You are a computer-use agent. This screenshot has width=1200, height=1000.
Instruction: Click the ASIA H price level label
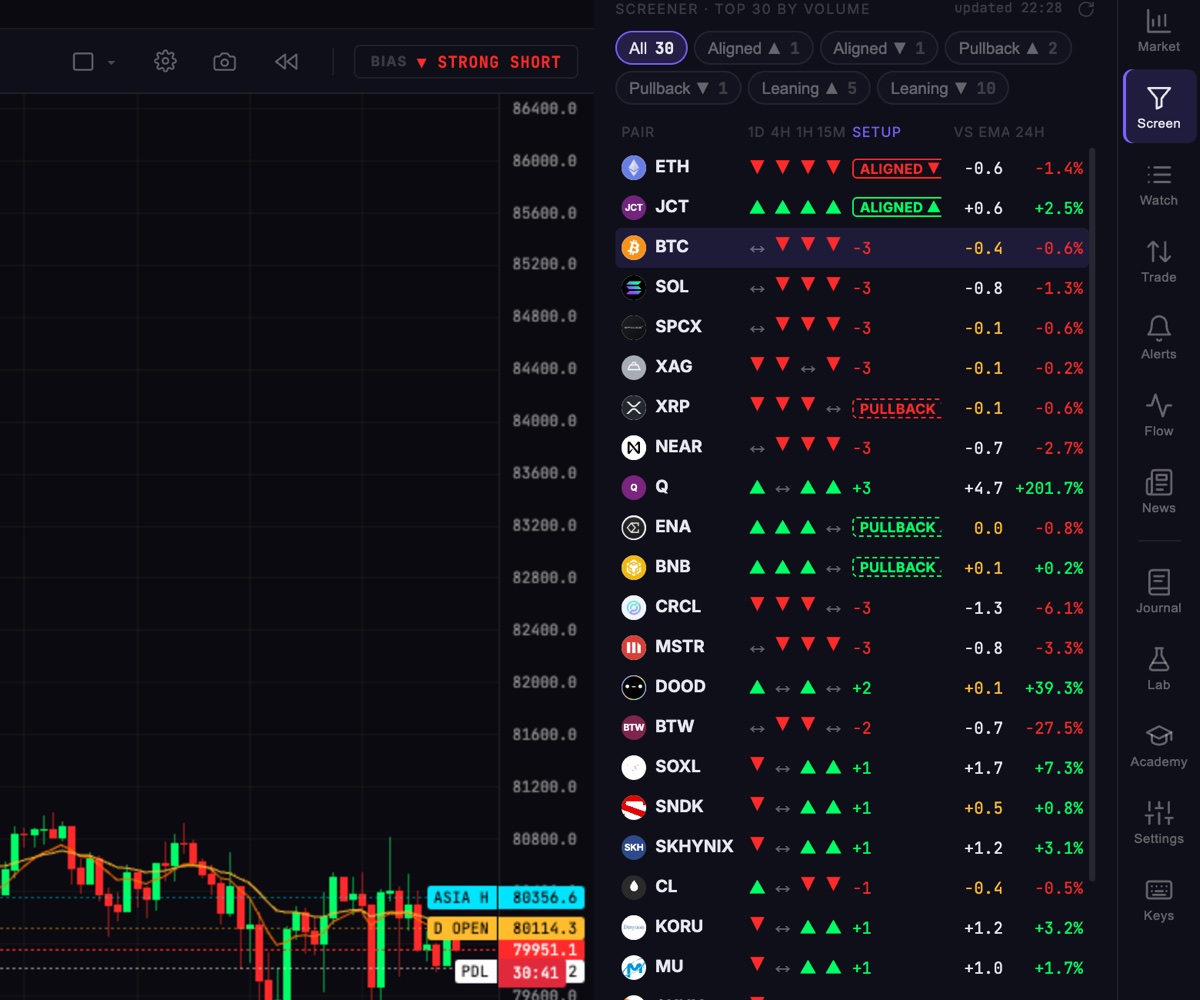click(x=462, y=897)
